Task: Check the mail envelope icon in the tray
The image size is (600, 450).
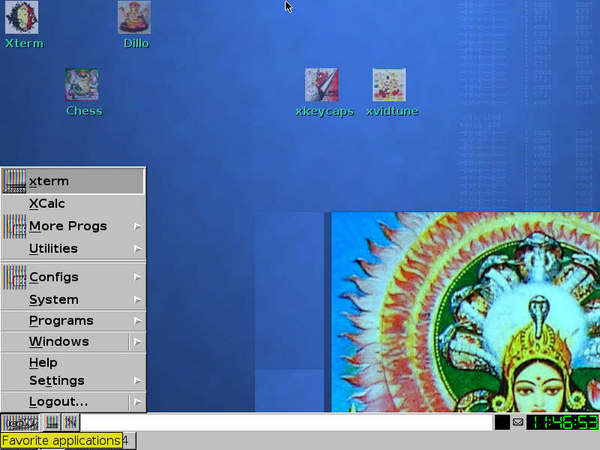Action: click(x=518, y=422)
